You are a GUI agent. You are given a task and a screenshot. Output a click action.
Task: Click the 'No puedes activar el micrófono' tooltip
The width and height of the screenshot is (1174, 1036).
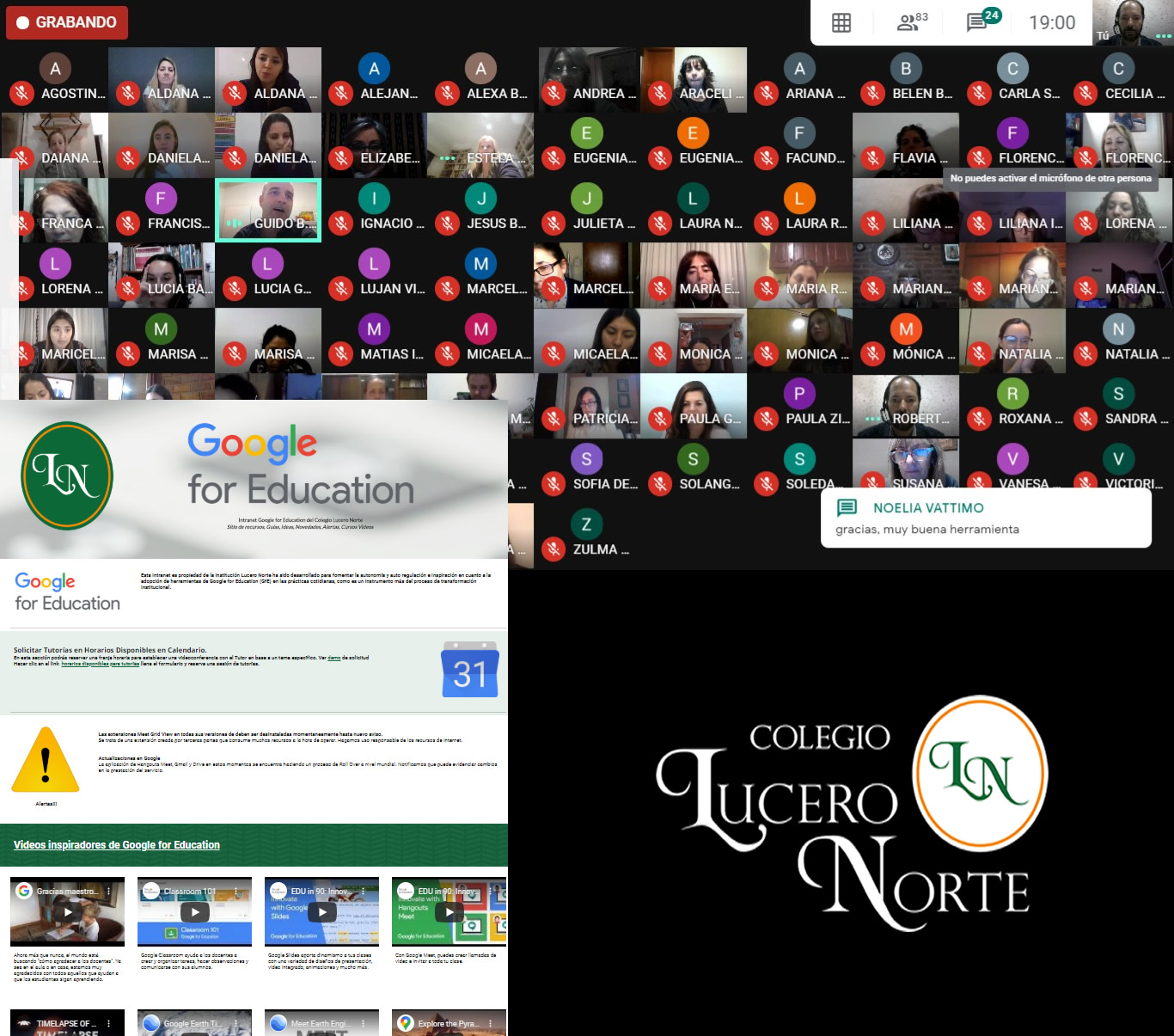(1050, 179)
